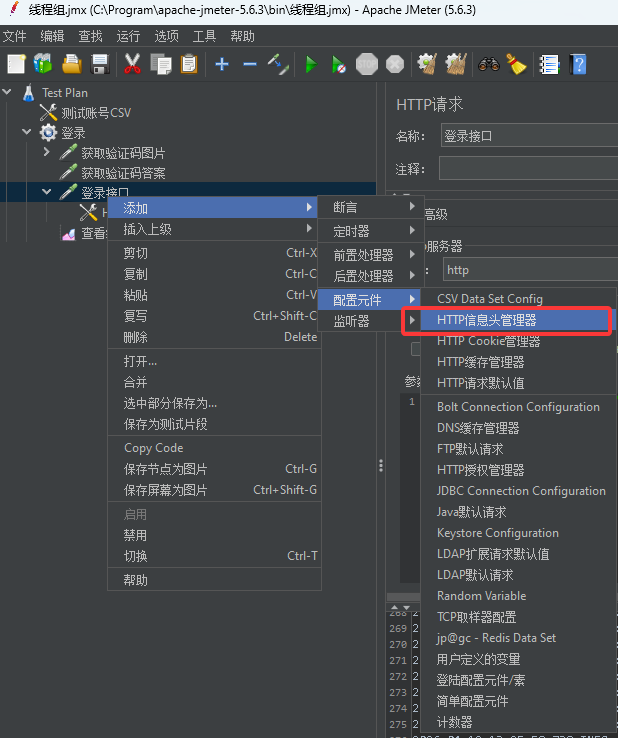Select 计数器 menu entry
Image resolution: width=618 pixels, height=738 pixels.
tap(518, 722)
